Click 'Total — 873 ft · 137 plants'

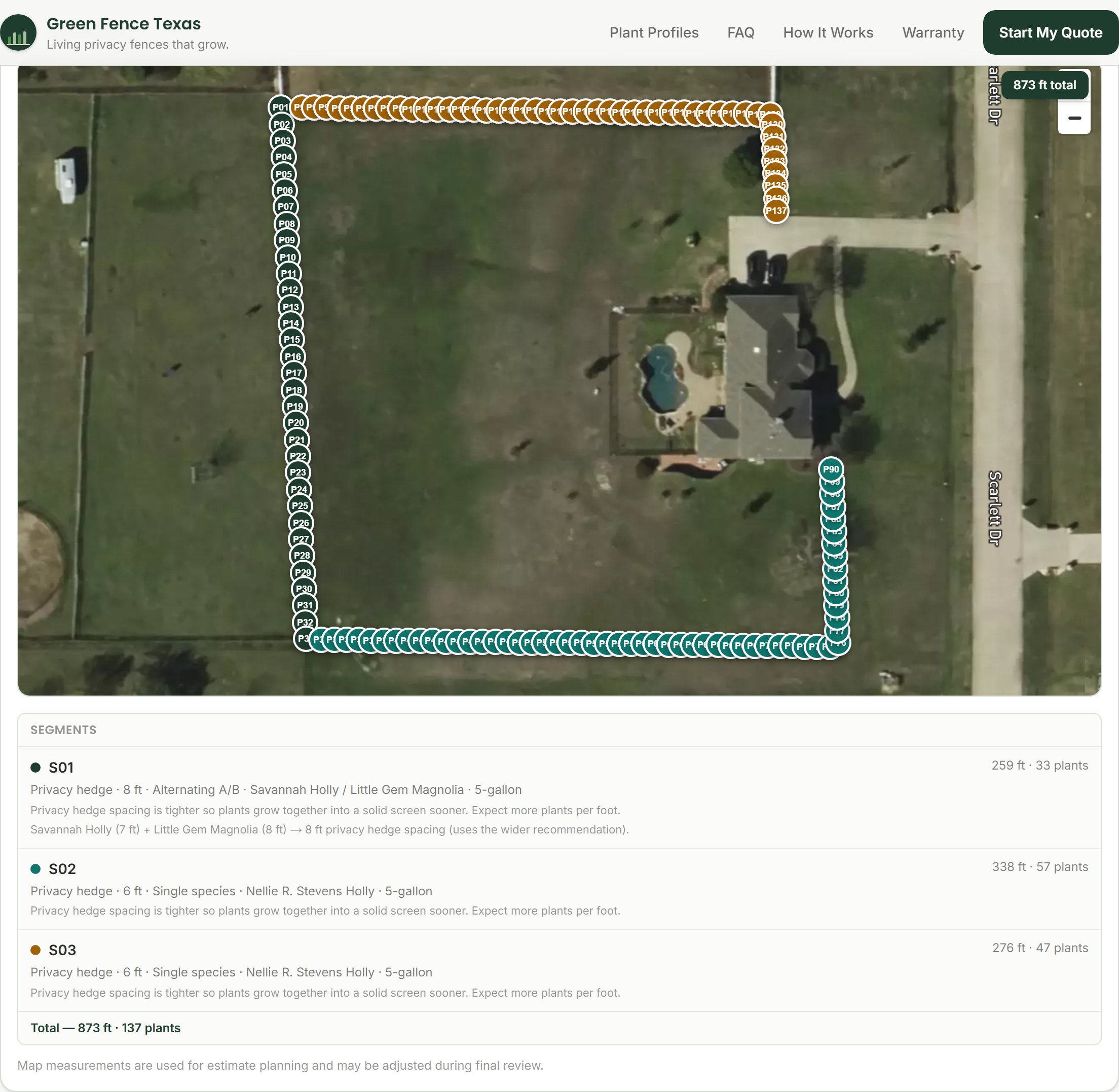(x=105, y=1028)
